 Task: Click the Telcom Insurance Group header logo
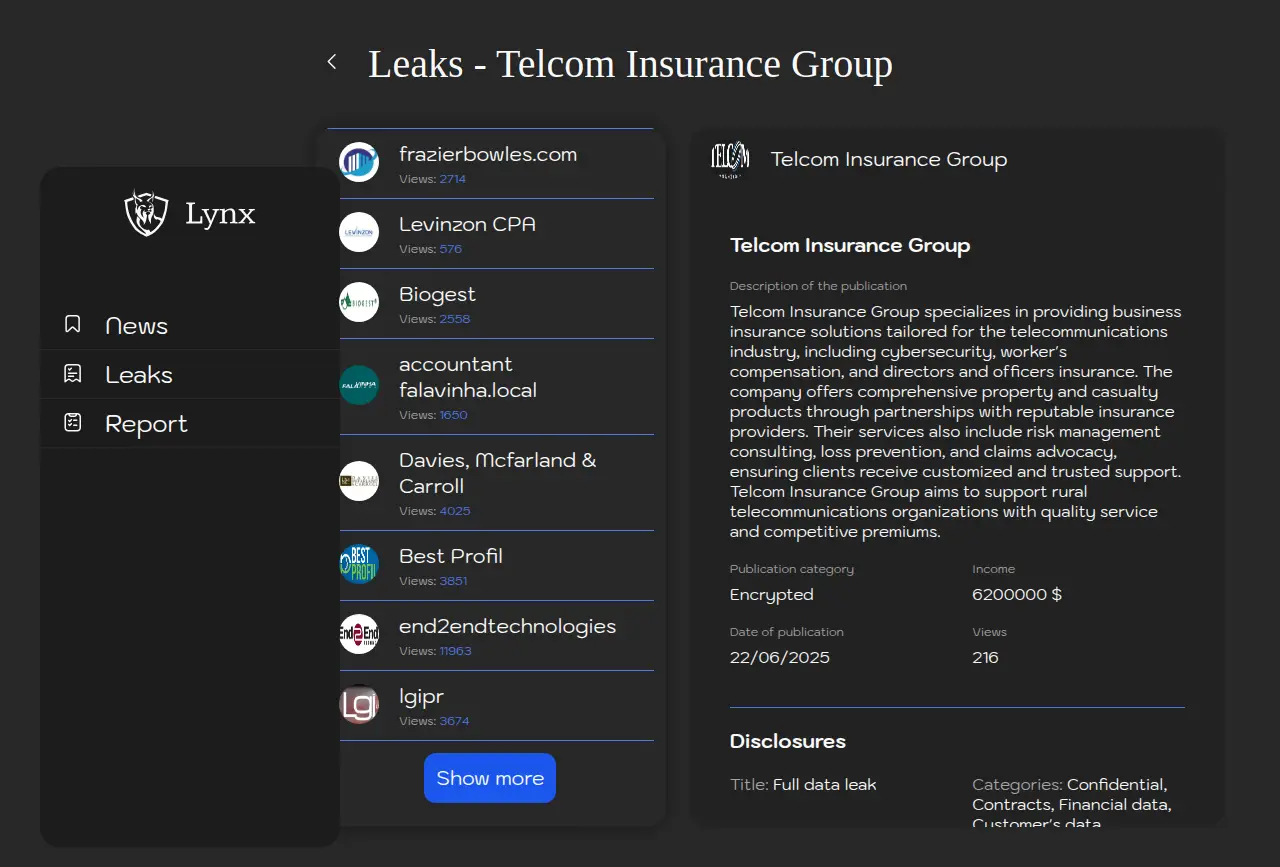pos(730,158)
